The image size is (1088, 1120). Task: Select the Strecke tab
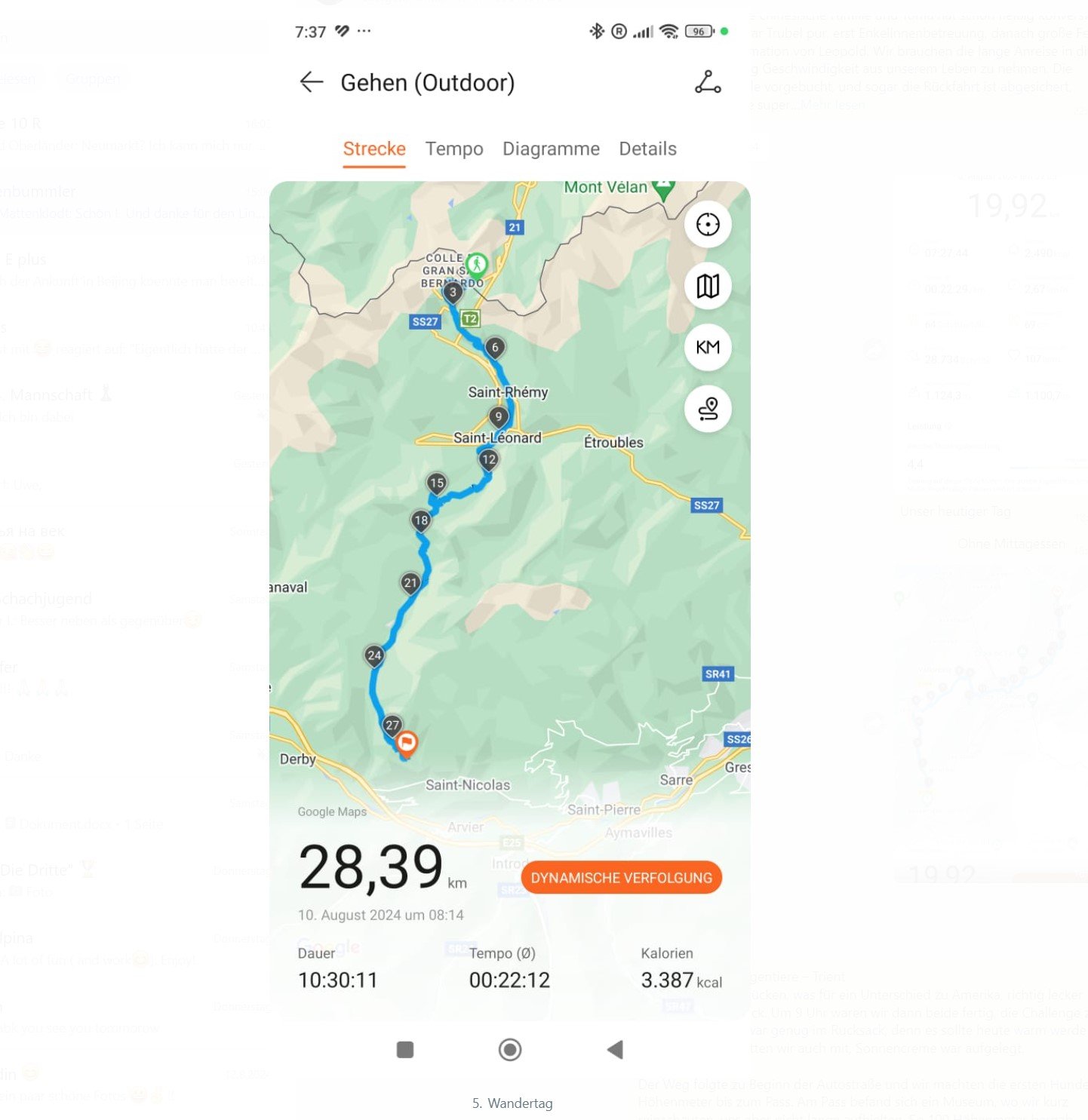click(374, 149)
